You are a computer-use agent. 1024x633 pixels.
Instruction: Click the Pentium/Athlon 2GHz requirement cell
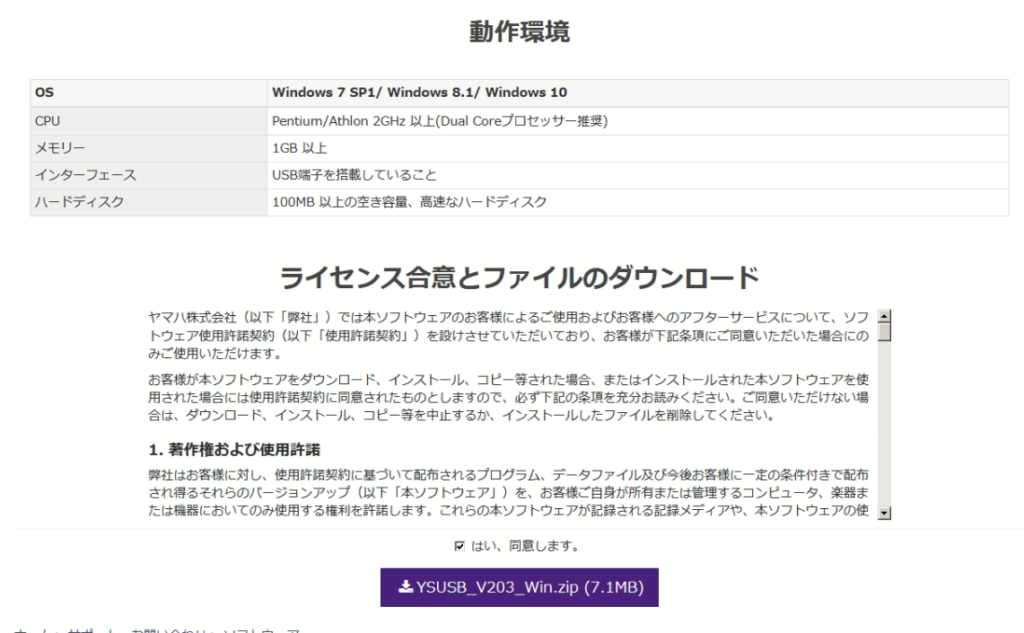(x=638, y=121)
